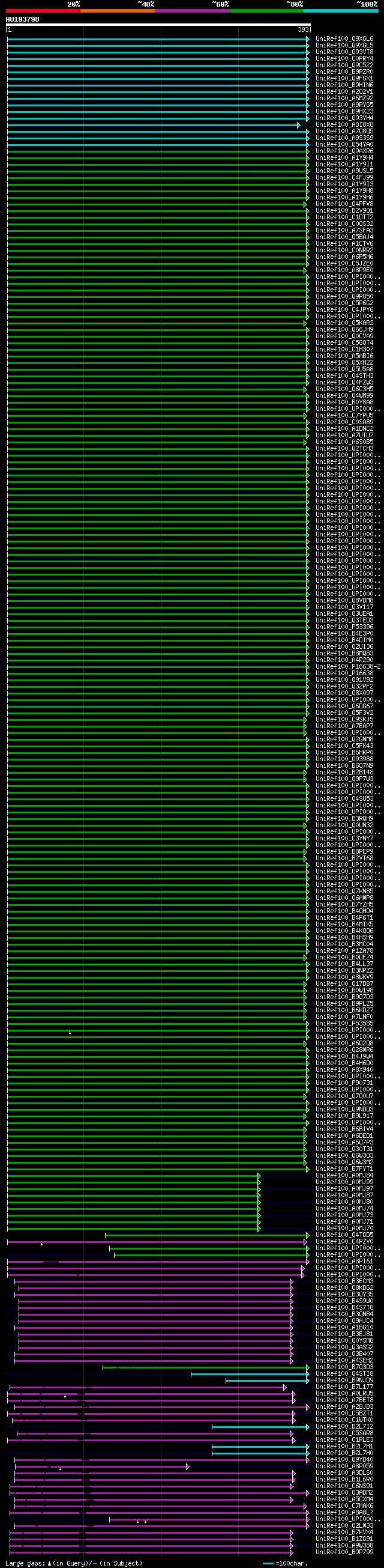Click the orange ~40% identity legend bar
Image resolution: width=384 pixels, height=1568 pixels.
click(x=117, y=11)
